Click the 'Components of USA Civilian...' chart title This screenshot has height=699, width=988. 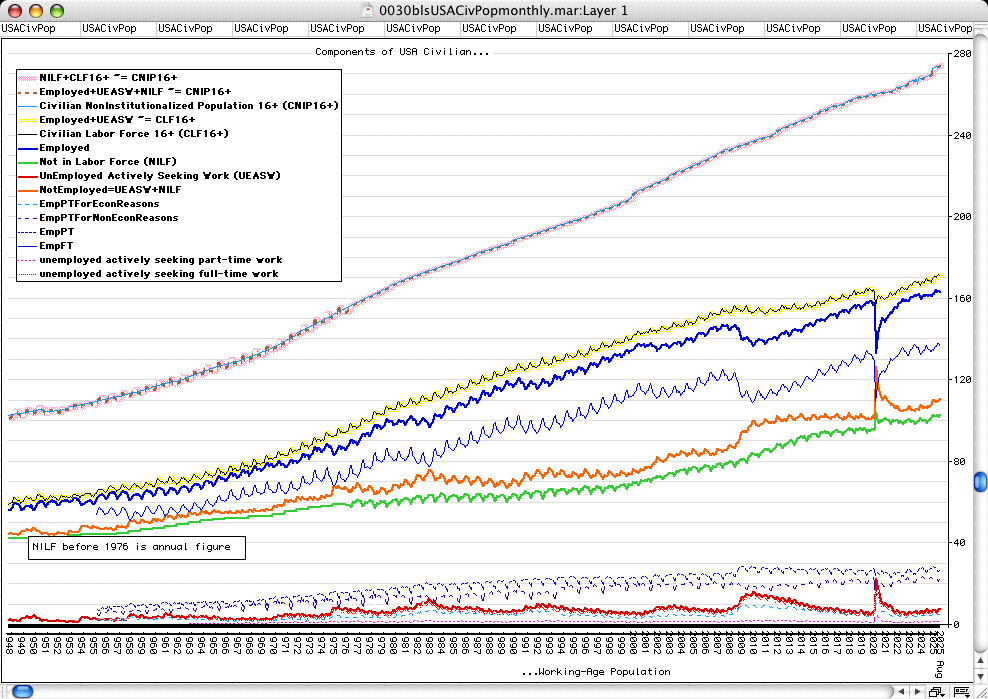[x=402, y=51]
